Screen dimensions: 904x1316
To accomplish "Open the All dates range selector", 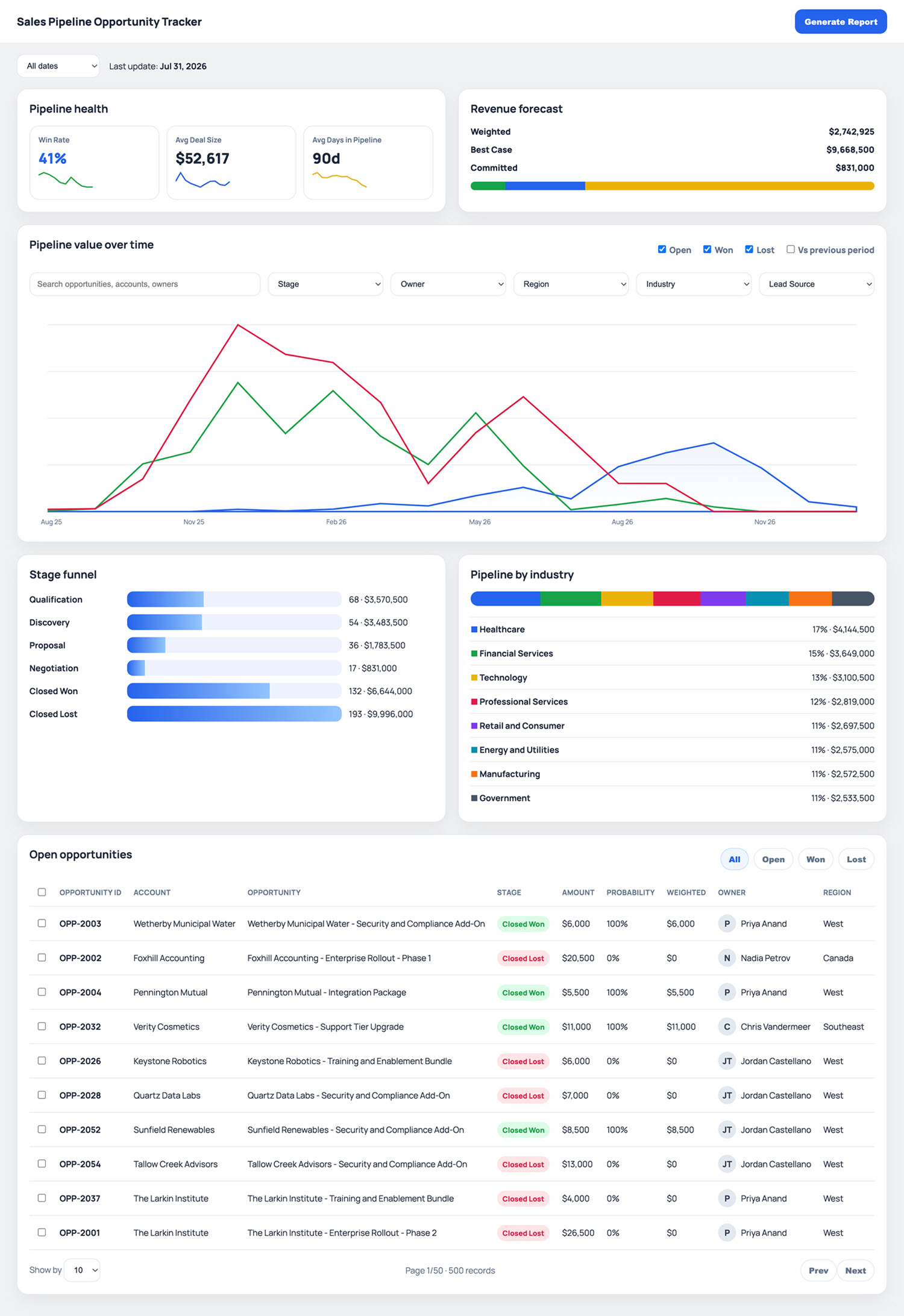I will pos(58,66).
